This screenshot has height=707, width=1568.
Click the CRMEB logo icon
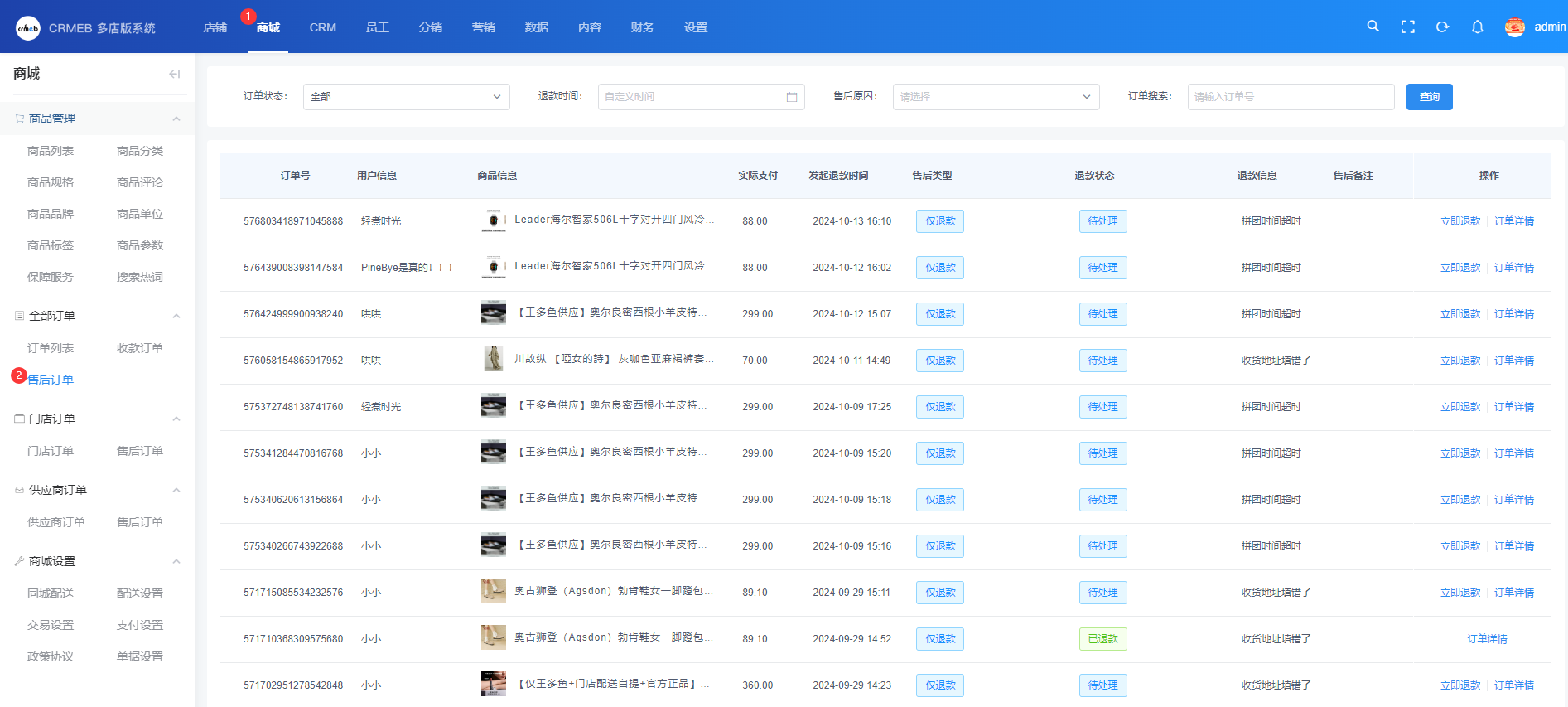(28, 28)
